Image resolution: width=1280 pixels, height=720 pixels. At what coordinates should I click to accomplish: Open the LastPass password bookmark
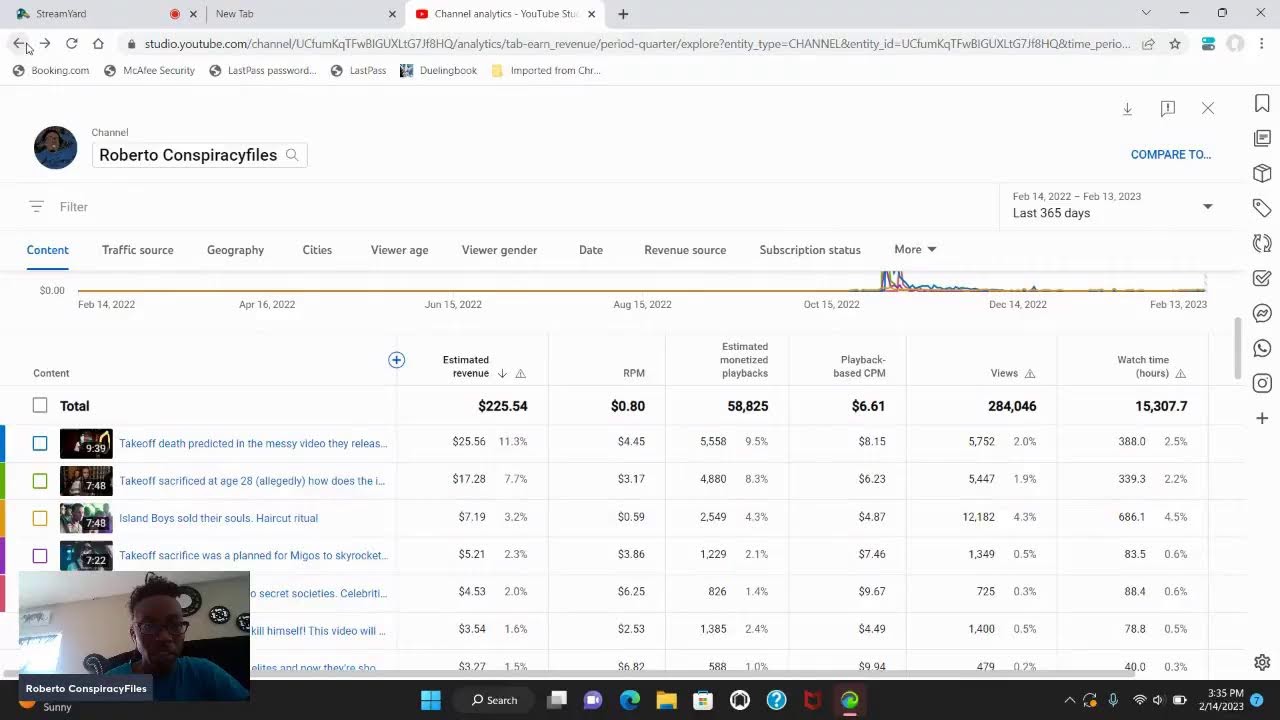(262, 71)
